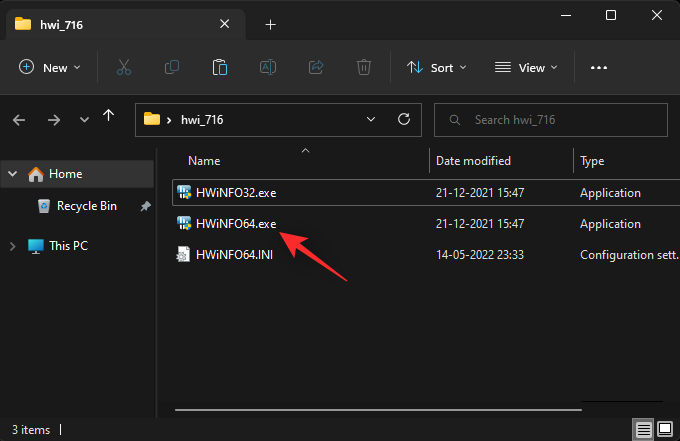
Task: Open the Sort options dropdown
Action: pos(437,68)
